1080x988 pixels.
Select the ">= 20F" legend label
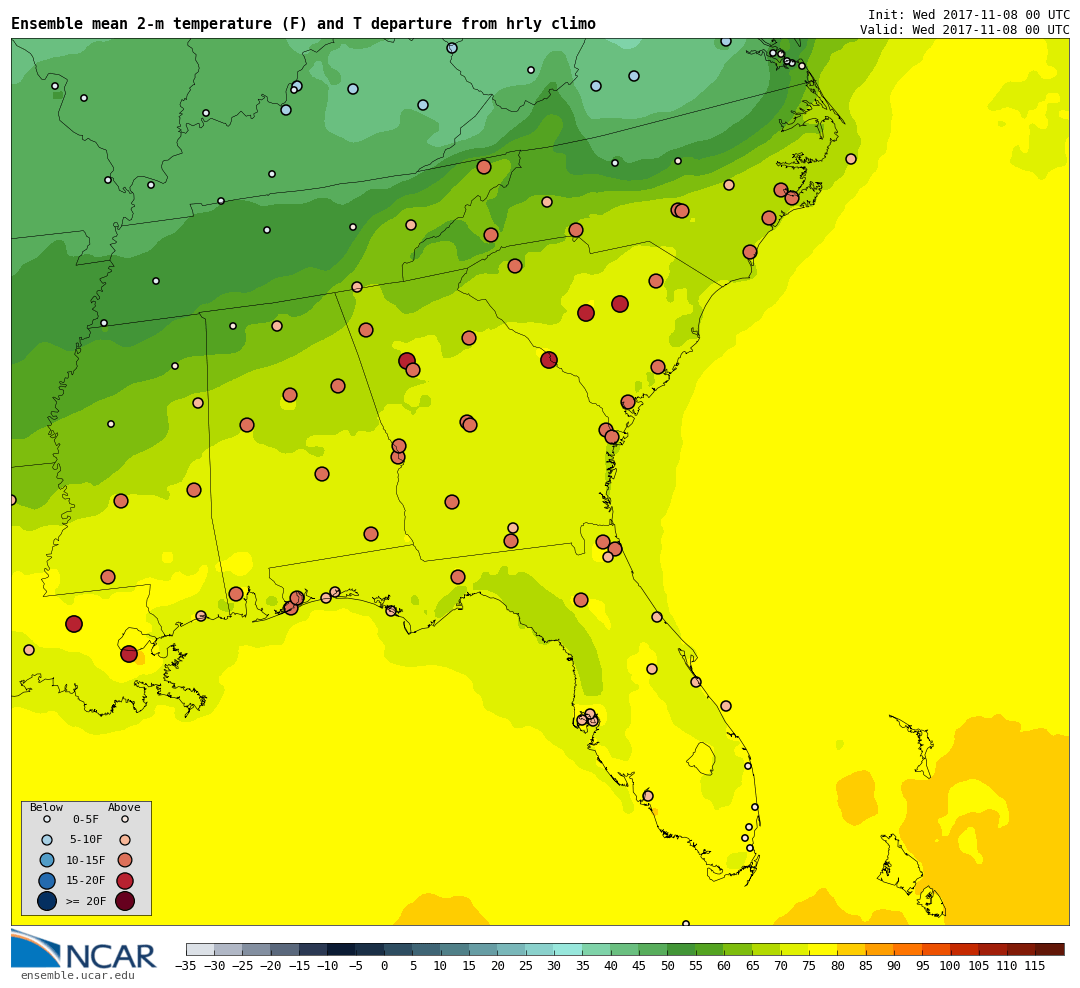(86, 901)
